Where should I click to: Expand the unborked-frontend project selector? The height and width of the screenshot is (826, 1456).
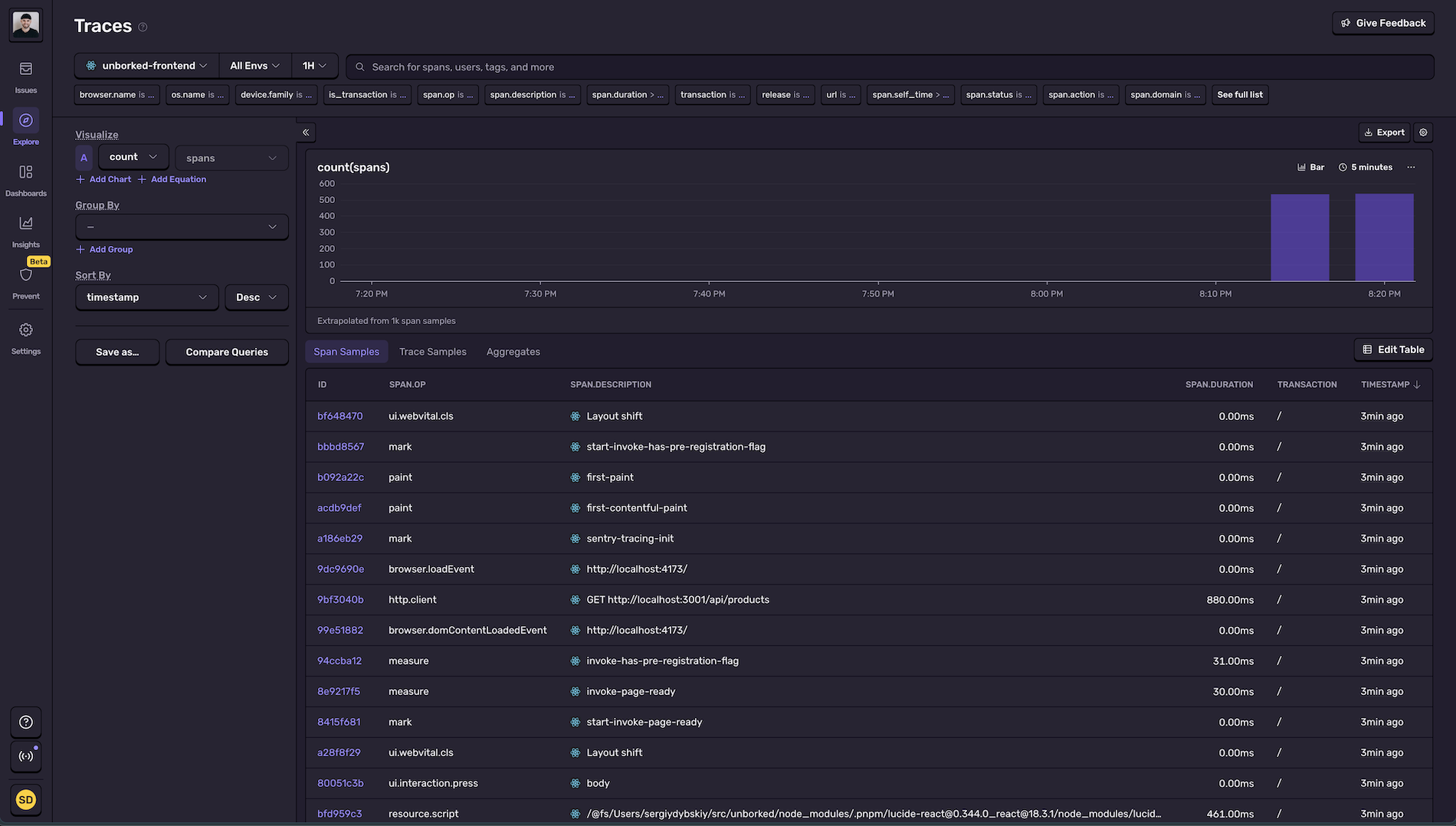(146, 66)
